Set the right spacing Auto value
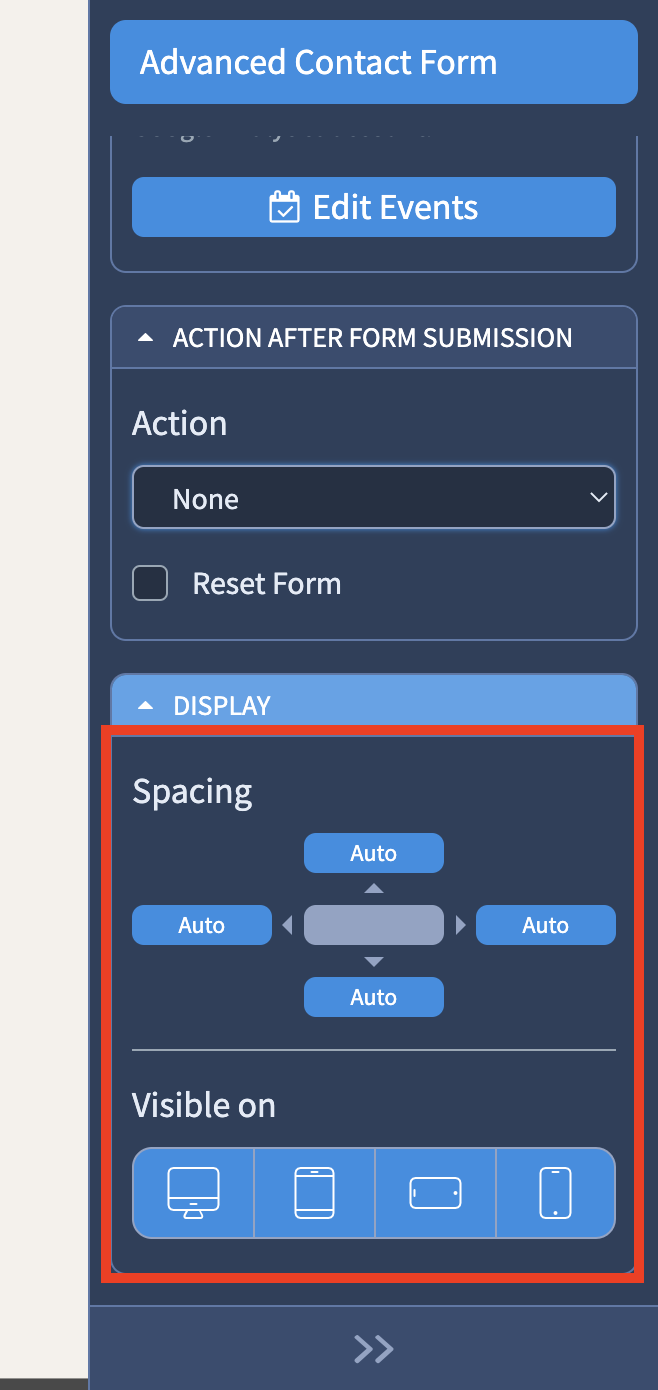The image size is (658, 1390). 546,925
